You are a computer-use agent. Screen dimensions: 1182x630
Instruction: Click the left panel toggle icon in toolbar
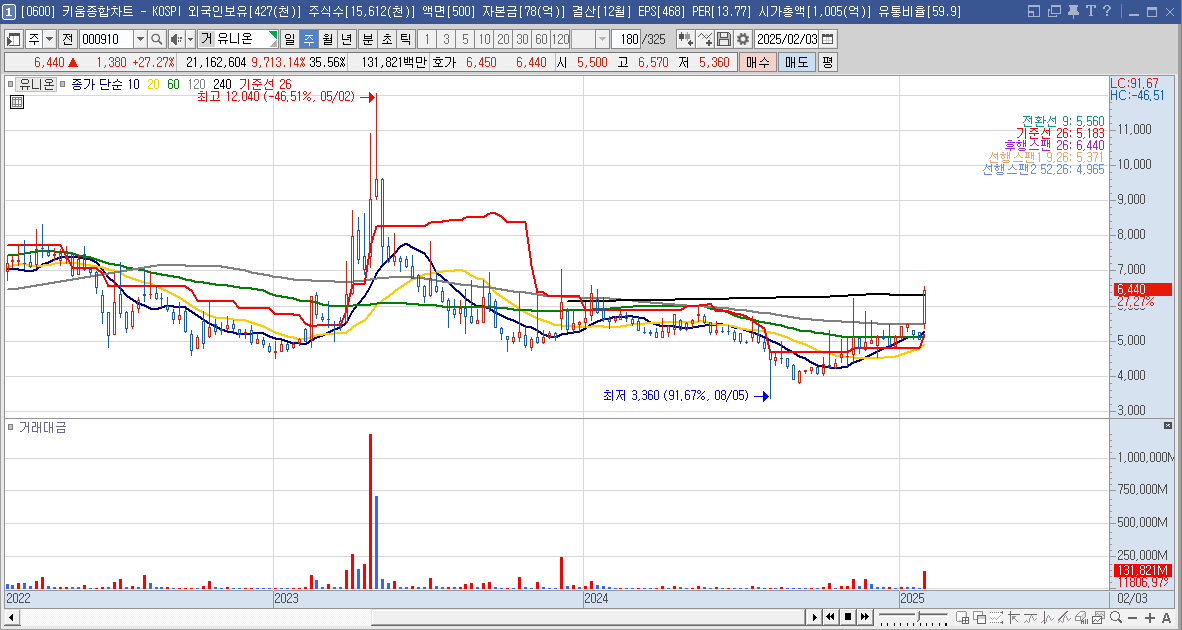point(13,39)
